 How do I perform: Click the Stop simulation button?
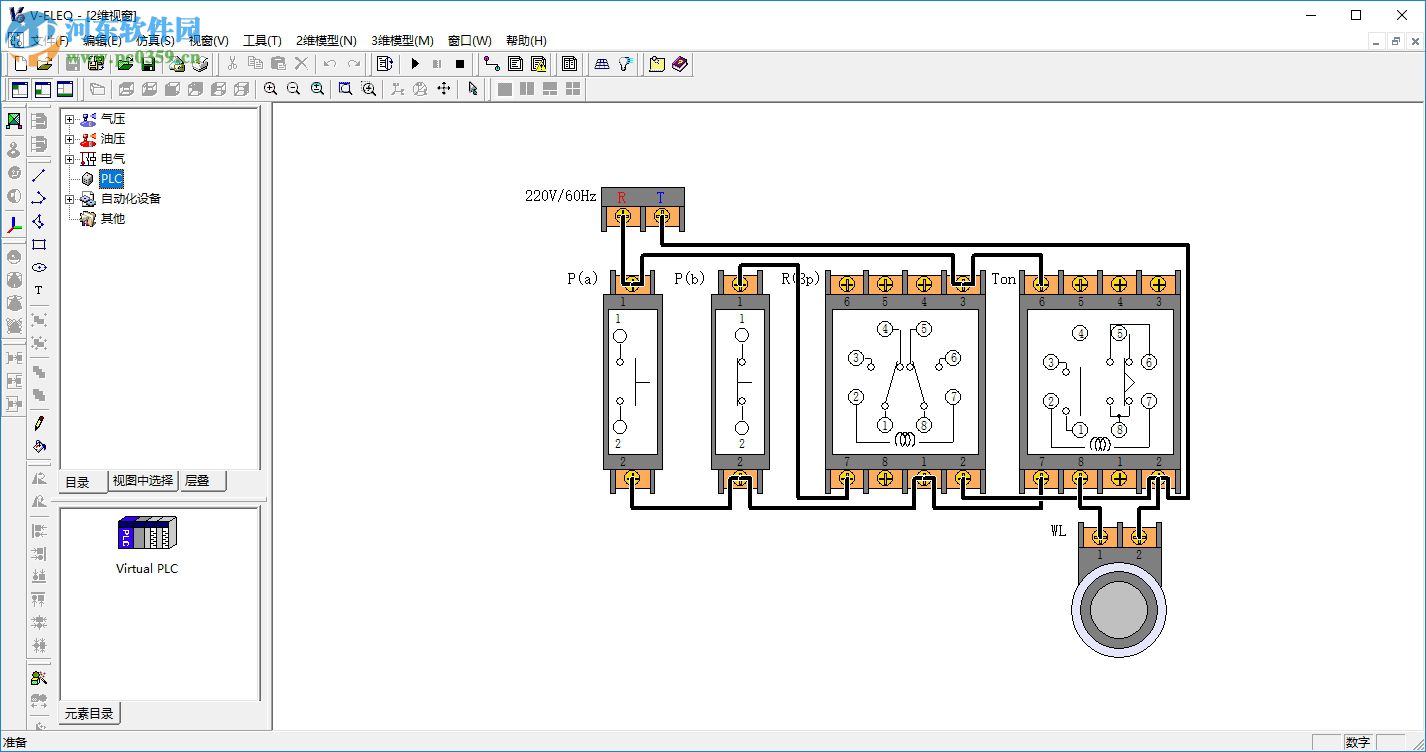pos(460,64)
